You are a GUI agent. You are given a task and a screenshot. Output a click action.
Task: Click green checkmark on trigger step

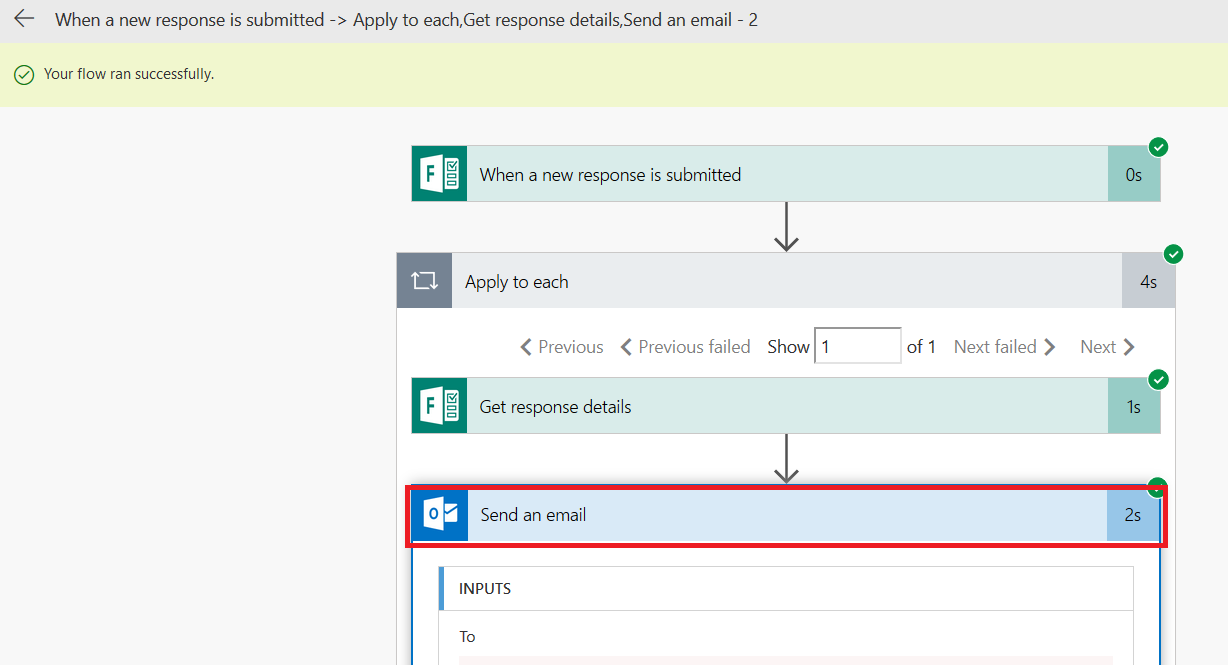1158,148
